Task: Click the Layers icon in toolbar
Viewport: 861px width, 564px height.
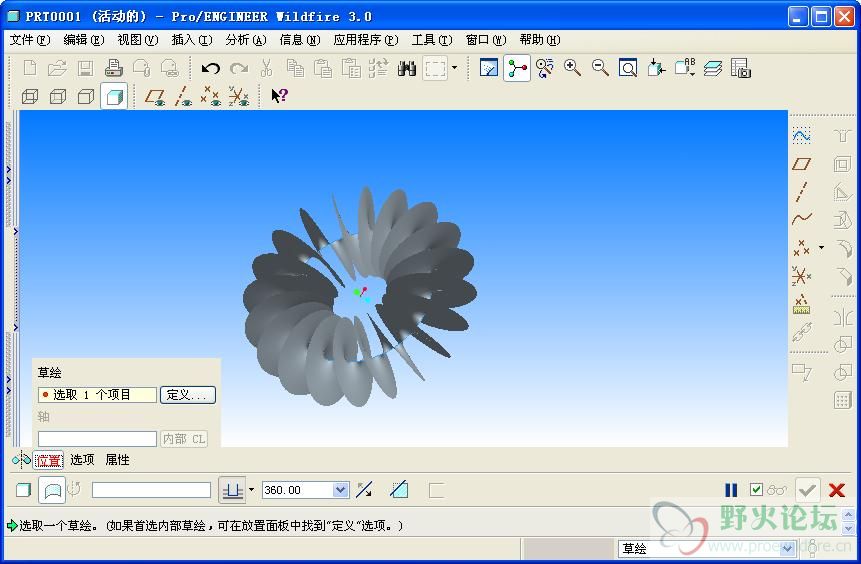Action: pos(713,68)
